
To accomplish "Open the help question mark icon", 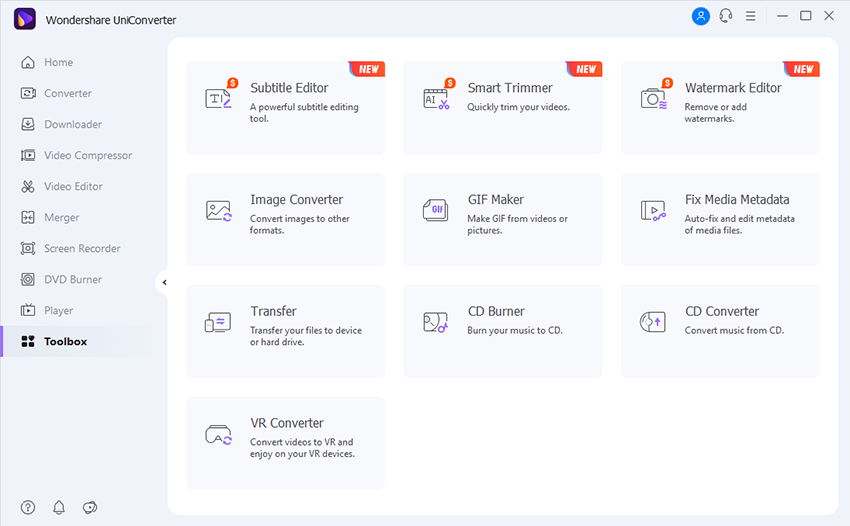I will pos(28,507).
